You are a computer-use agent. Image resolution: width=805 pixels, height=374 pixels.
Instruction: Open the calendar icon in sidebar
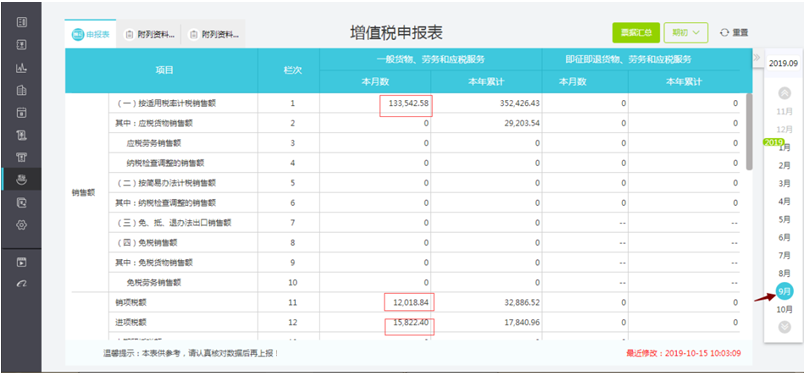[x=22, y=113]
